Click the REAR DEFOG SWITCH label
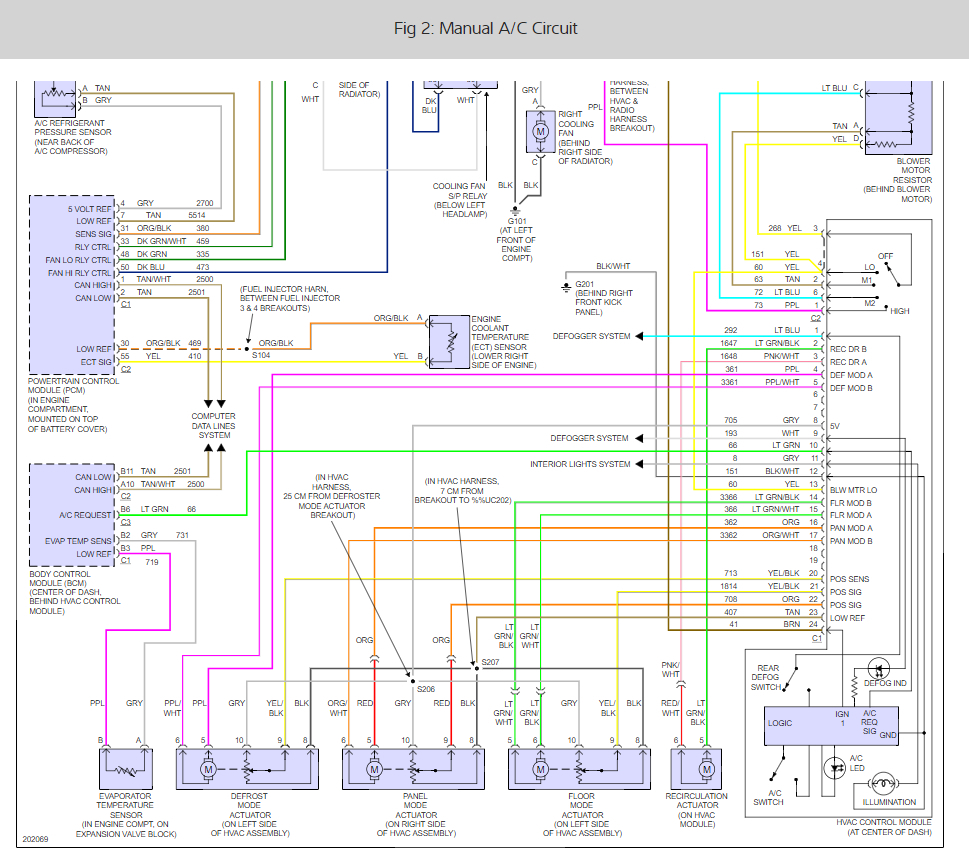This screenshot has height=863, width=969. click(x=766, y=678)
